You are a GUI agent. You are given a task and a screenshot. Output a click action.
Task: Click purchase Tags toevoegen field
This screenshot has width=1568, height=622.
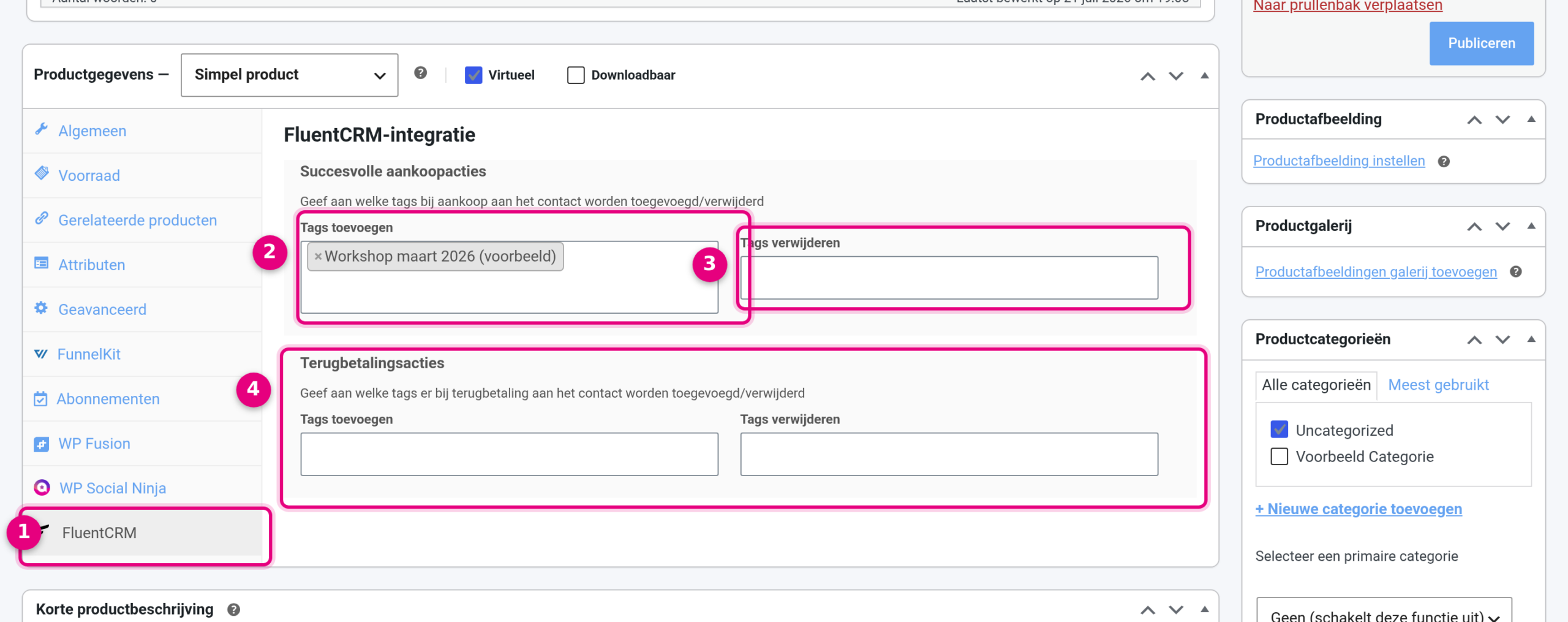pyautogui.click(x=509, y=277)
